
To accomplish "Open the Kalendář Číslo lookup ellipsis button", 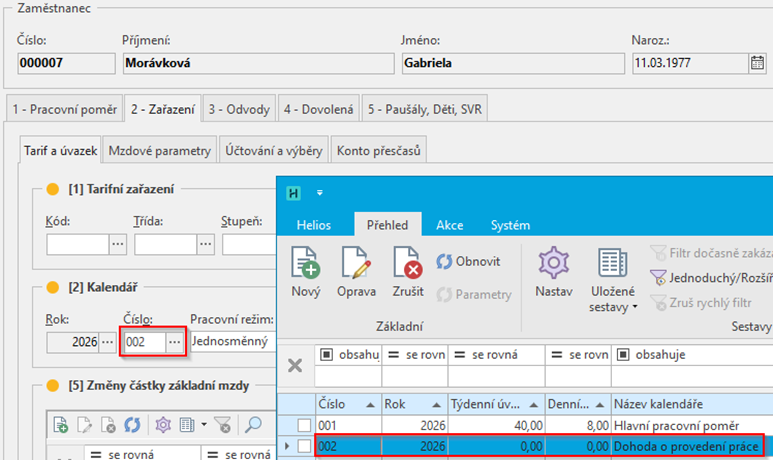I will click(x=175, y=342).
